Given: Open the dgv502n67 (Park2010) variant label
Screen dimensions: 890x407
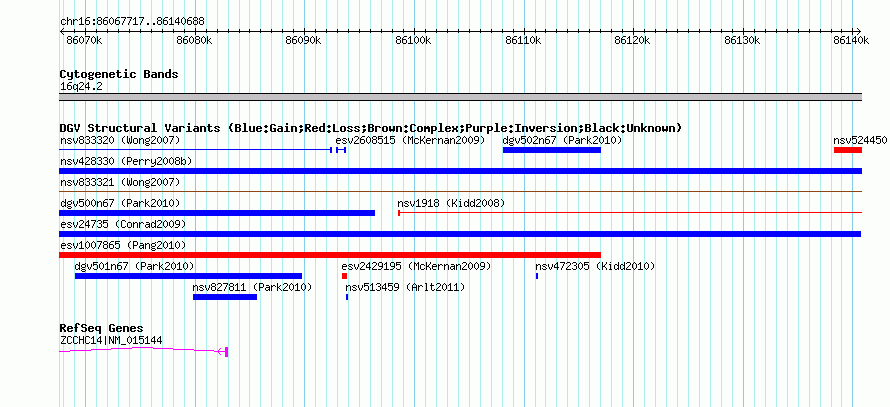Looking at the screenshot, I should point(562,140).
